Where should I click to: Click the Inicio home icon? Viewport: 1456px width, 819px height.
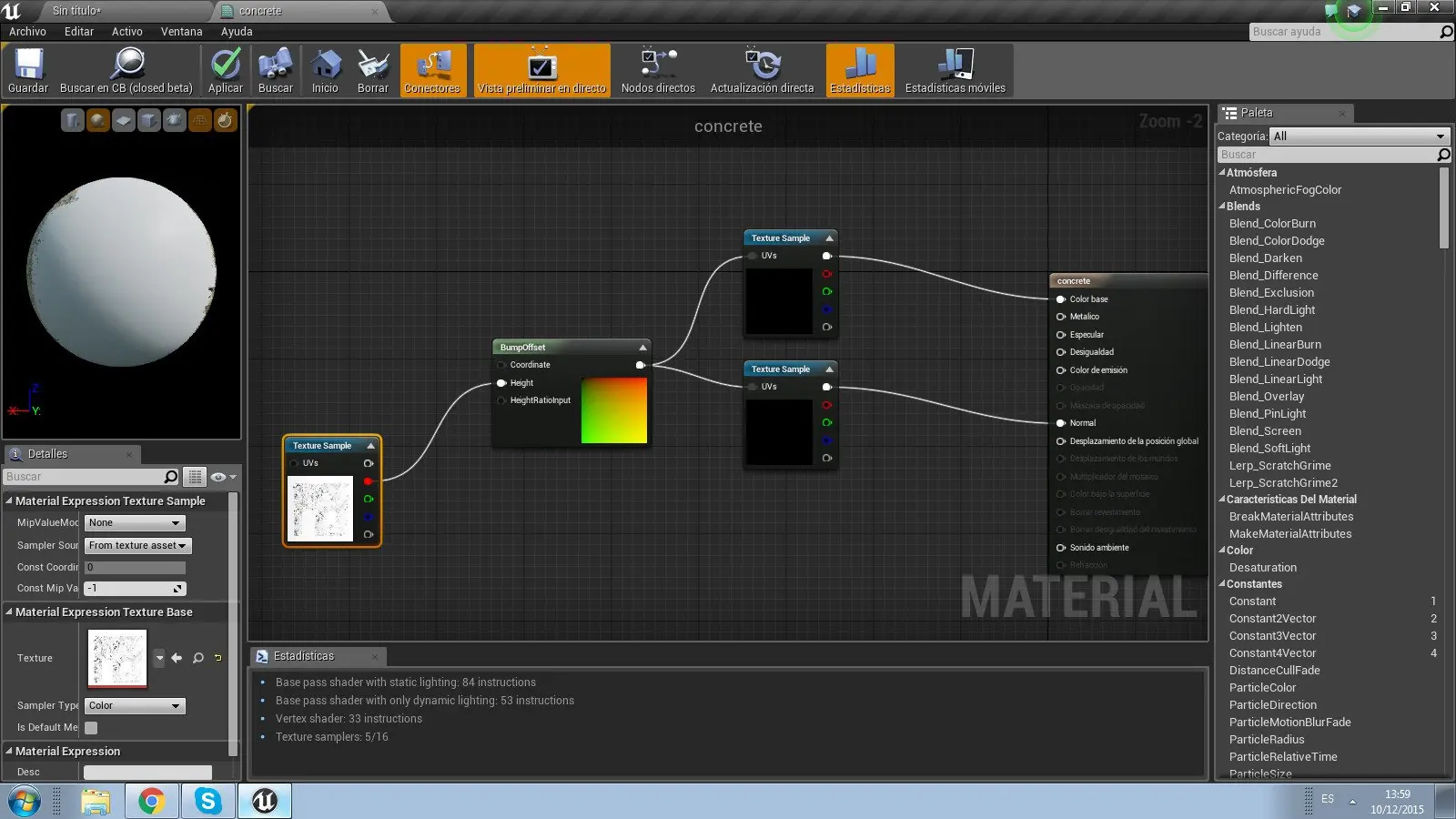tap(325, 64)
